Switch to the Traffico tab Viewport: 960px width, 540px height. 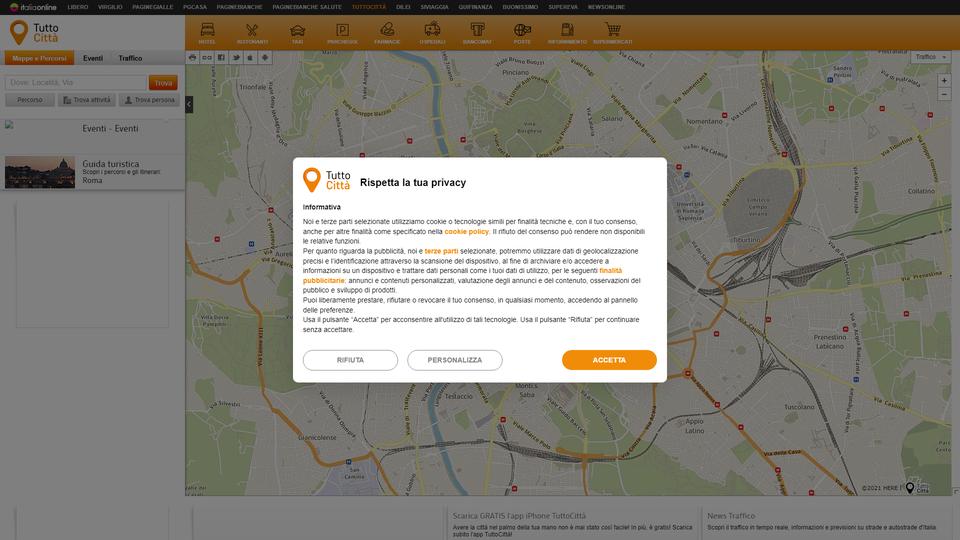(130, 58)
